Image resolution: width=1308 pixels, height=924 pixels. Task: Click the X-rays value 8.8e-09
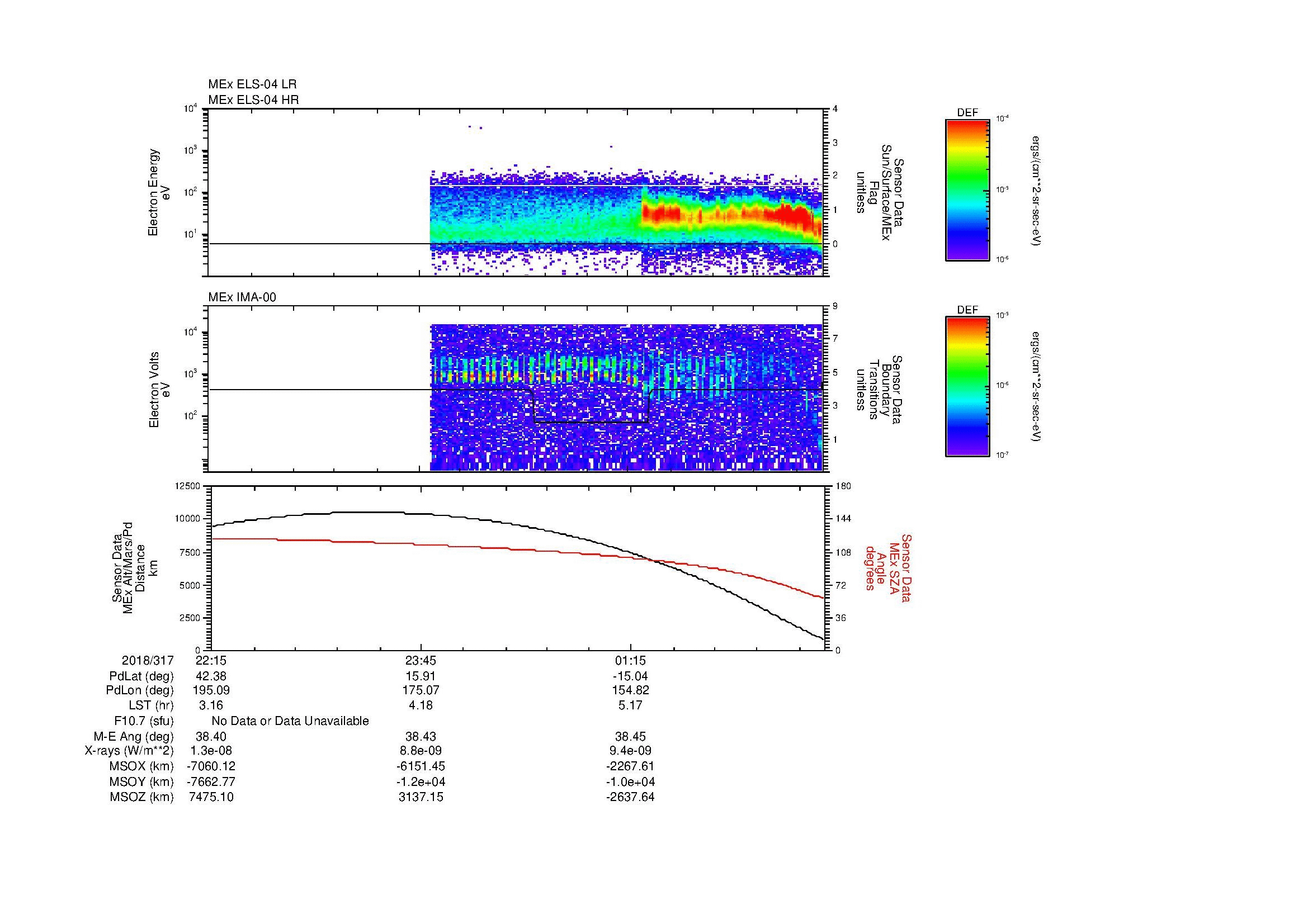421,751
